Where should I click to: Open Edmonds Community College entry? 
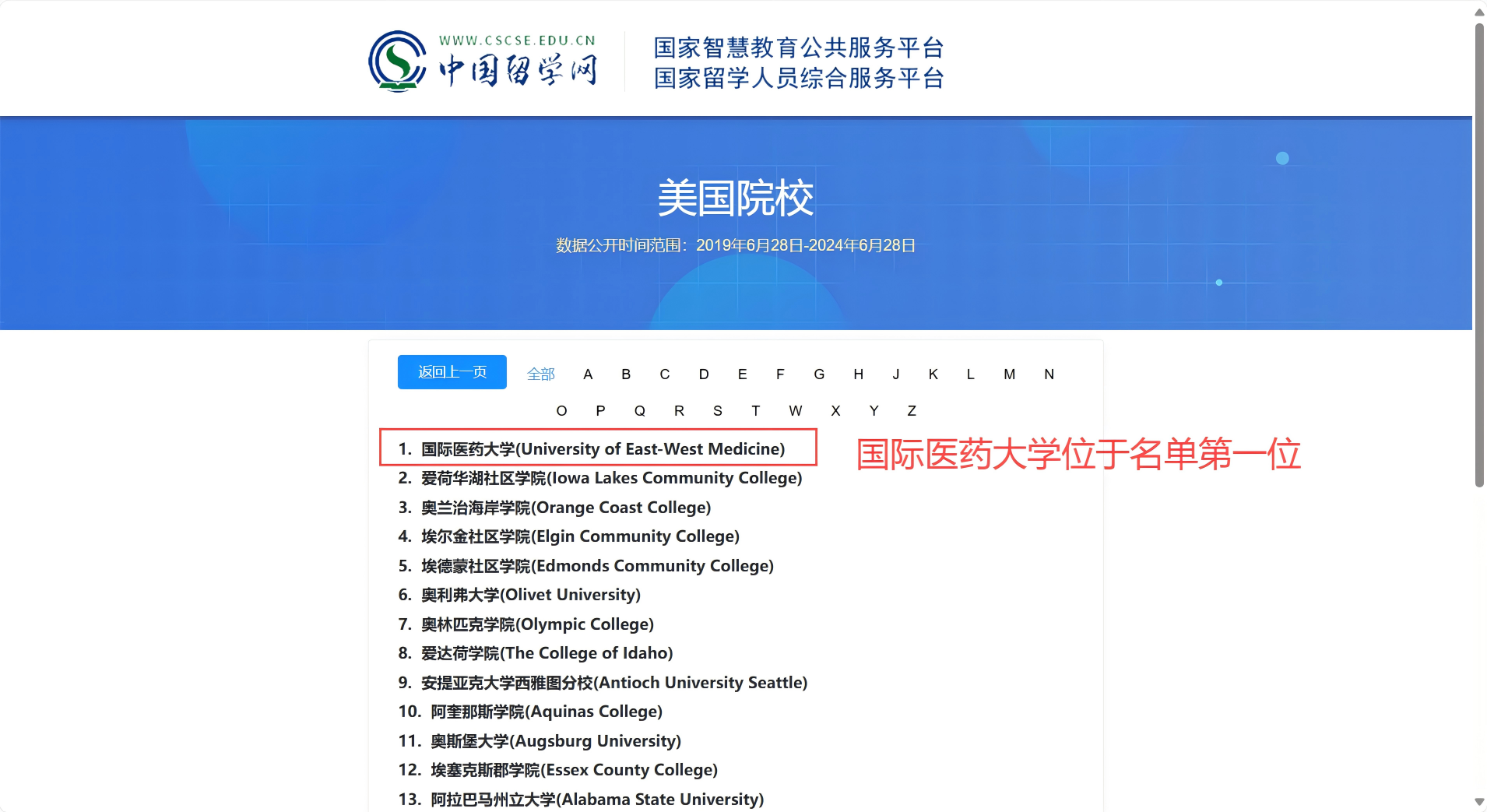pyautogui.click(x=597, y=566)
